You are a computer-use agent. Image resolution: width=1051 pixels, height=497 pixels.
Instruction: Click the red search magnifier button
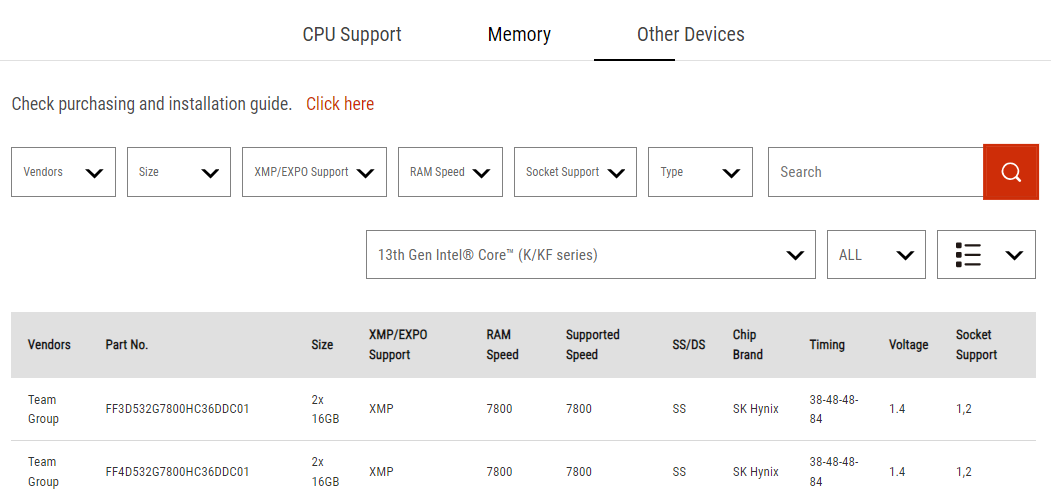1011,172
